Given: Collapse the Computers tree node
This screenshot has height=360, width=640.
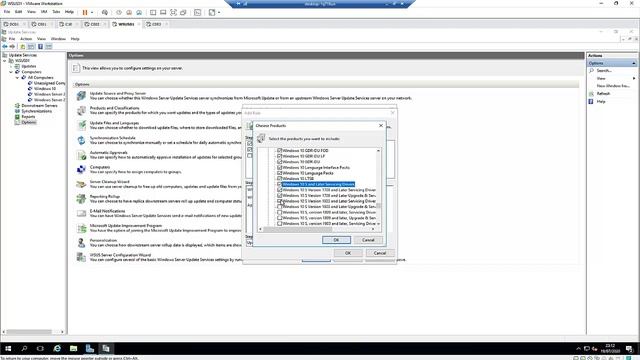Looking at the screenshot, I should 11,72.
